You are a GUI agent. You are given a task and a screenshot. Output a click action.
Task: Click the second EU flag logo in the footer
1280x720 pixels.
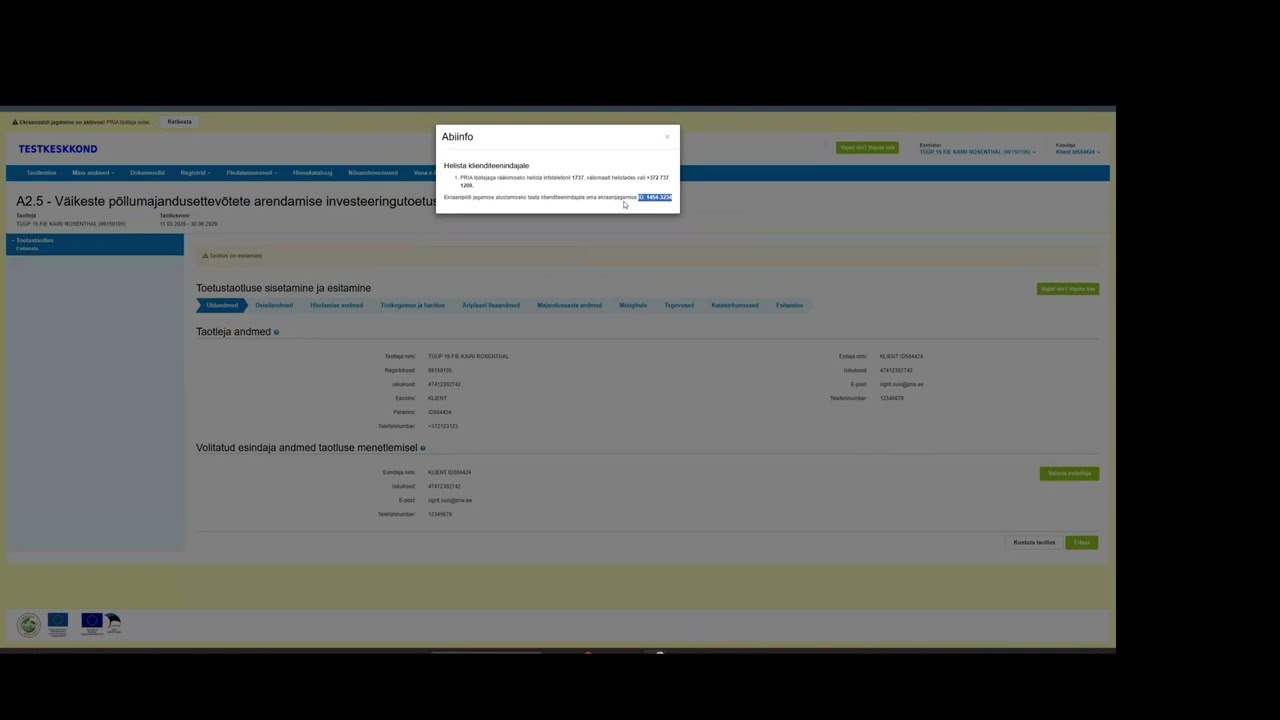click(92, 624)
